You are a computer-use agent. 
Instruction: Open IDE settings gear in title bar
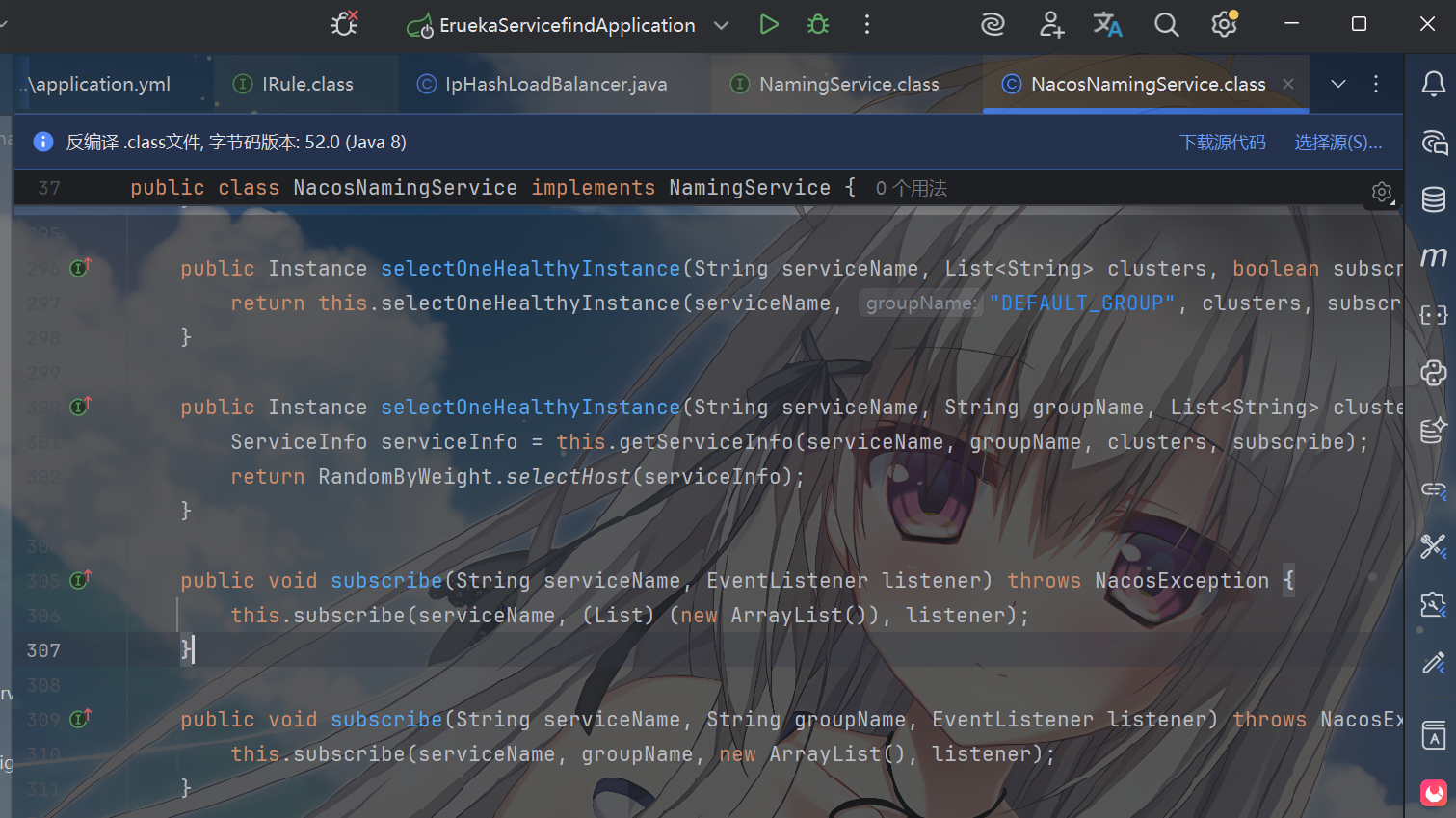[1224, 24]
